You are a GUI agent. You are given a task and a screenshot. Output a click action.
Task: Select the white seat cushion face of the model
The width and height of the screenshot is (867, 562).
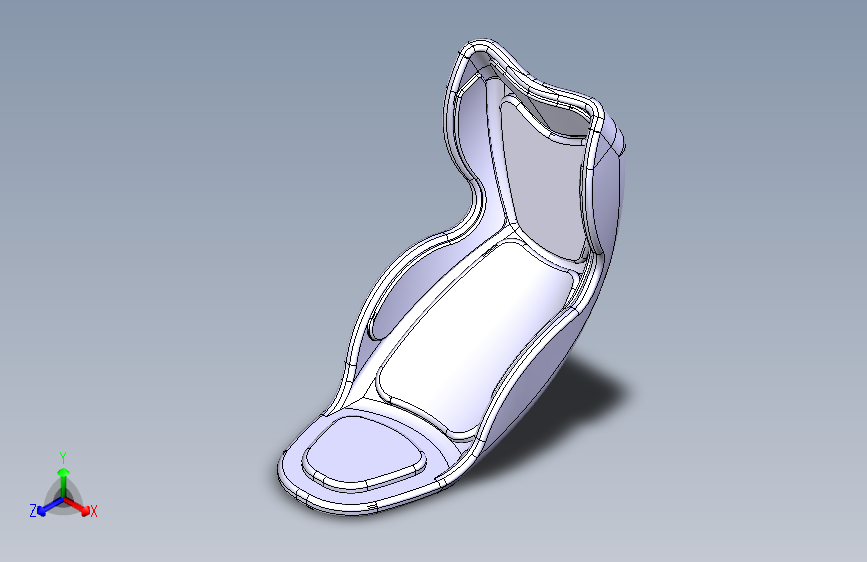coord(476,337)
